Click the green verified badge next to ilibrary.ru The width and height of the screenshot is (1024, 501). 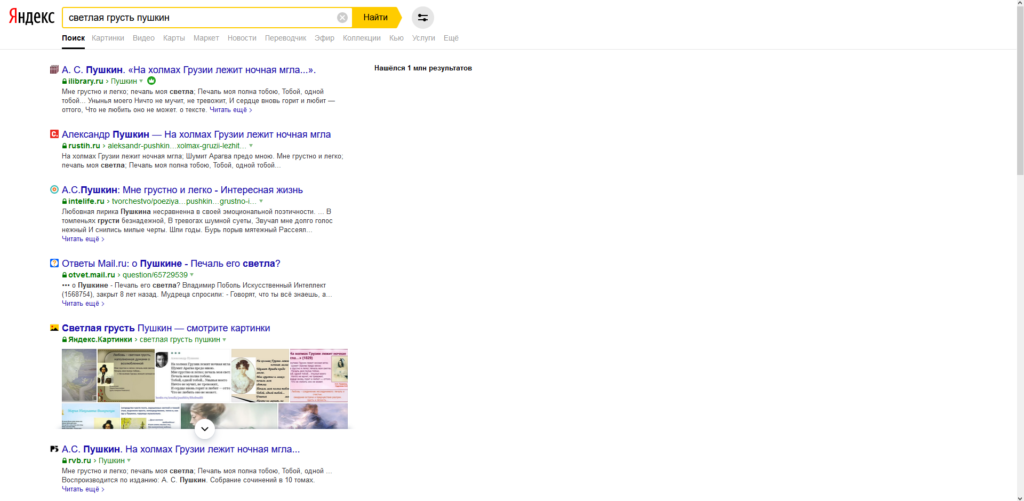(152, 81)
